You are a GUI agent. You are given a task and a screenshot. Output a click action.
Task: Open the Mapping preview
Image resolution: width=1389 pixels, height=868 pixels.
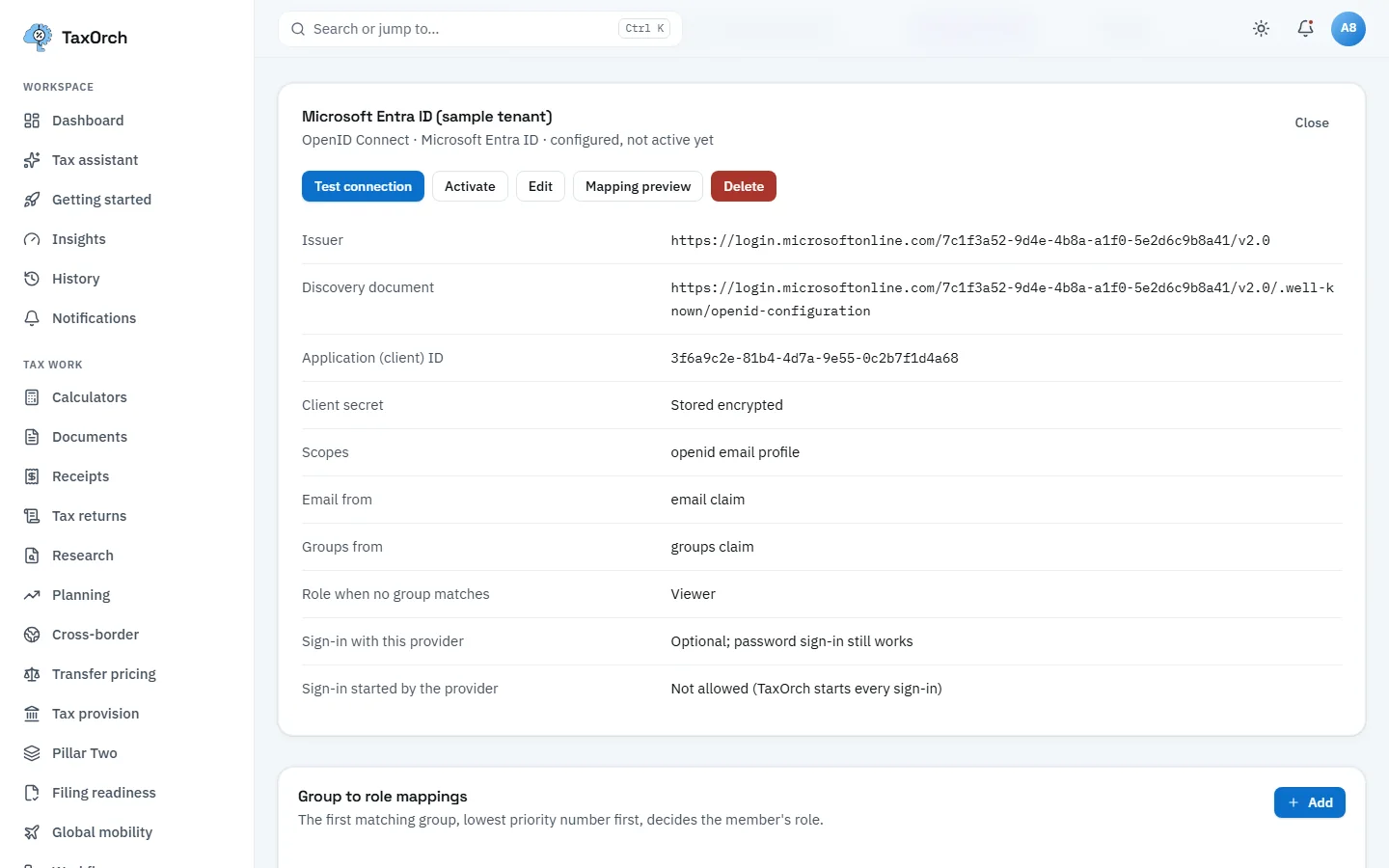638,186
